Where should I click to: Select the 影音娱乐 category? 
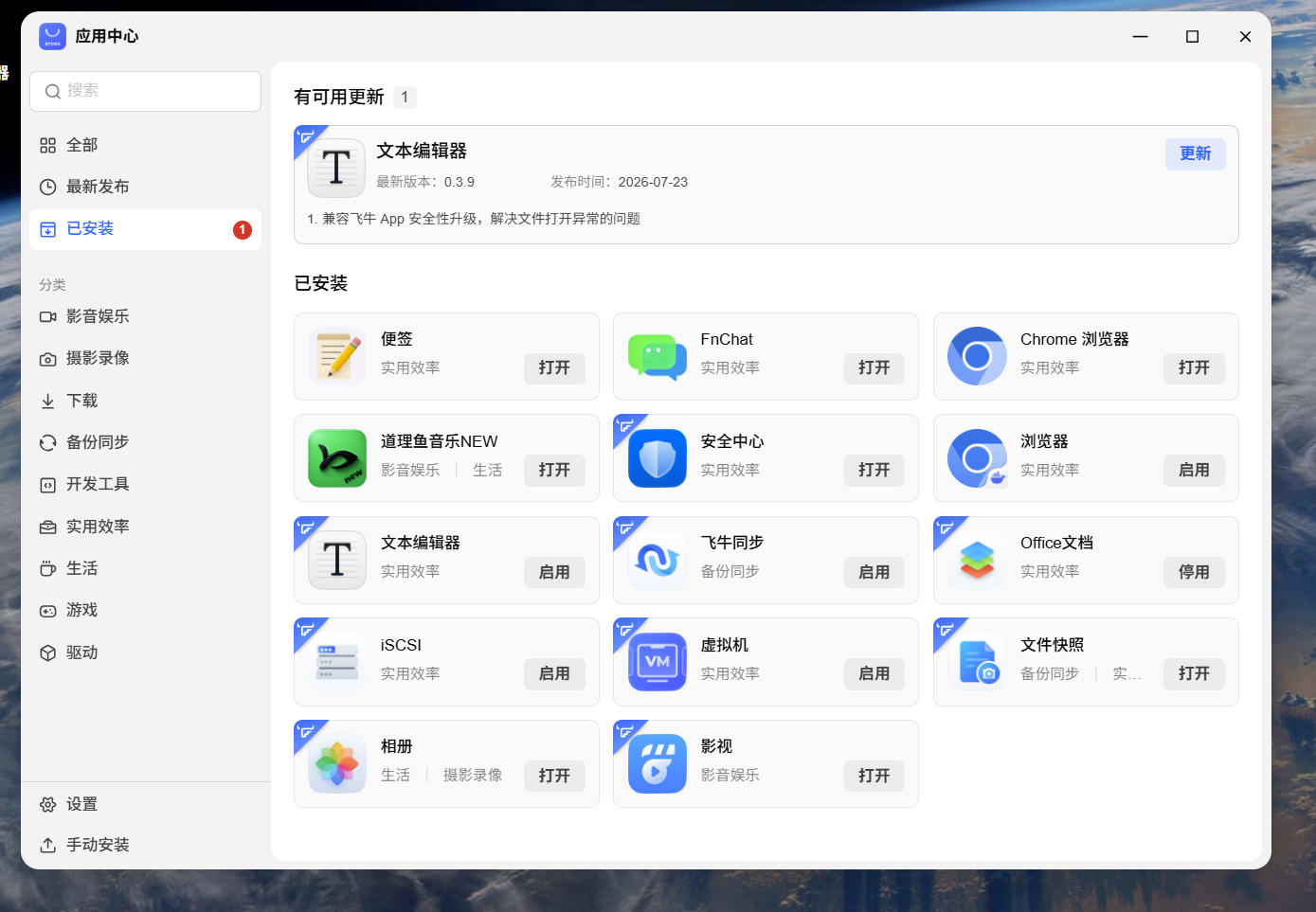(x=145, y=316)
